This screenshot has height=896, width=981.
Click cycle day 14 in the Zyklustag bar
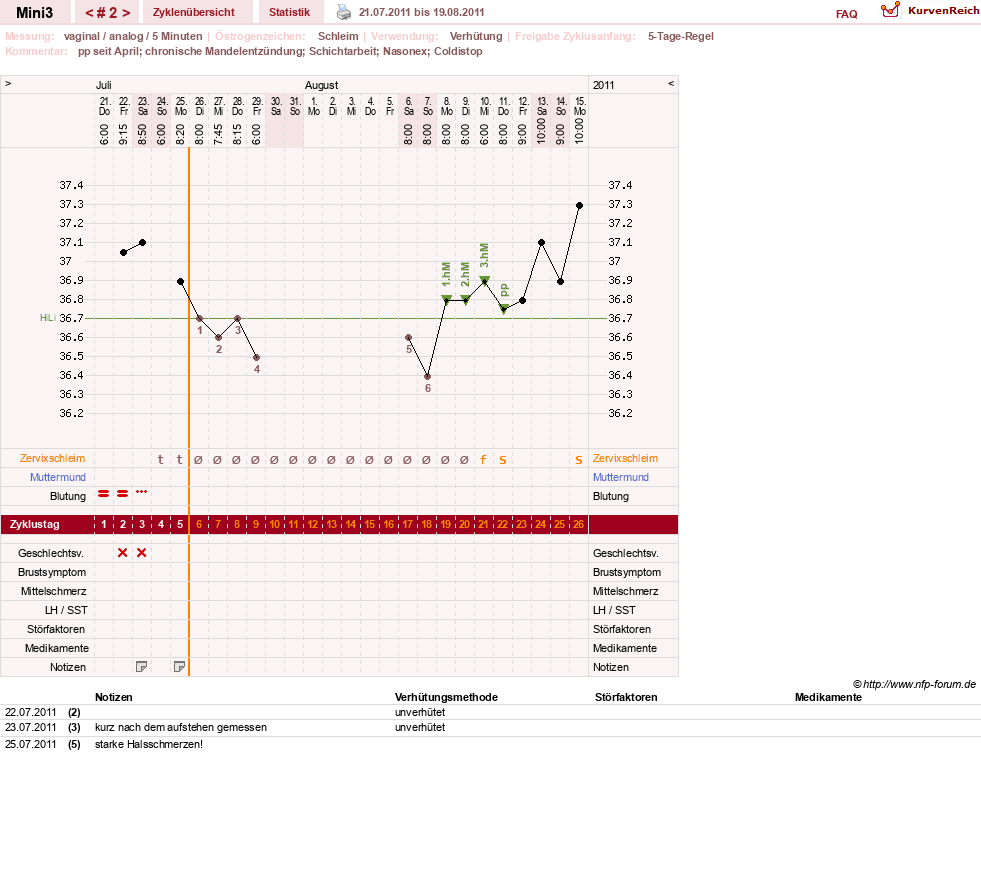click(x=350, y=524)
